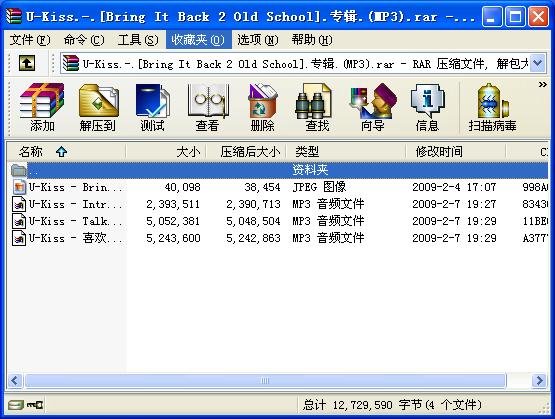Click size value 5,243,600
The image size is (555, 419).
click(x=173, y=238)
